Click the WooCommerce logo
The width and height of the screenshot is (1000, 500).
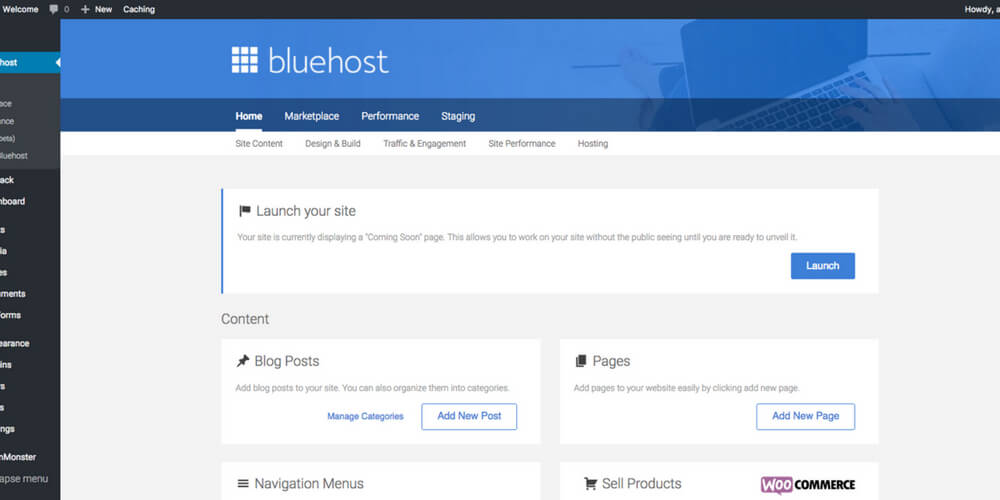point(807,485)
